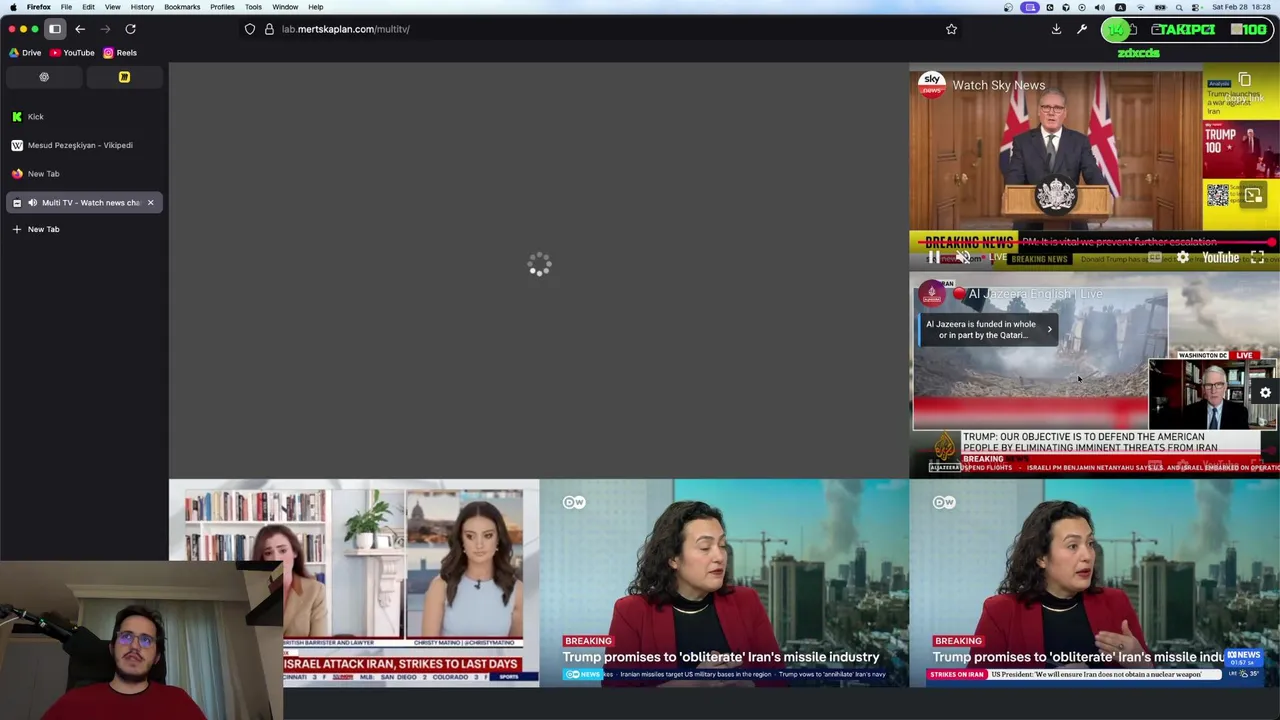The width and height of the screenshot is (1280, 720).
Task: Open the tracking protection shield icon
Action: (x=250, y=29)
